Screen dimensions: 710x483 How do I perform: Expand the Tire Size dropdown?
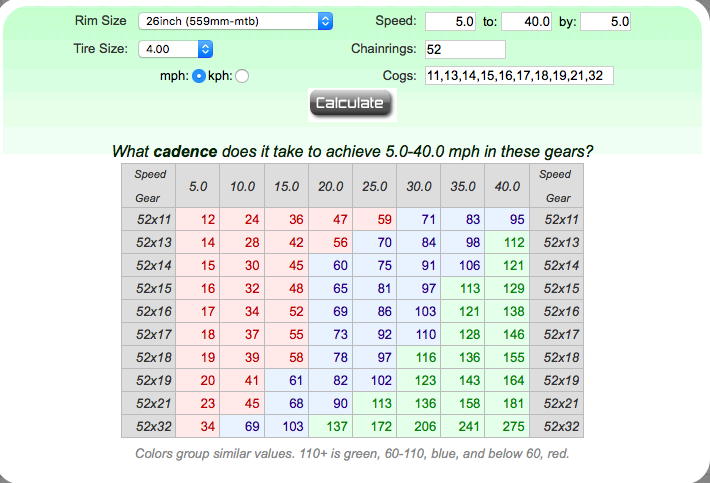[x=175, y=48]
